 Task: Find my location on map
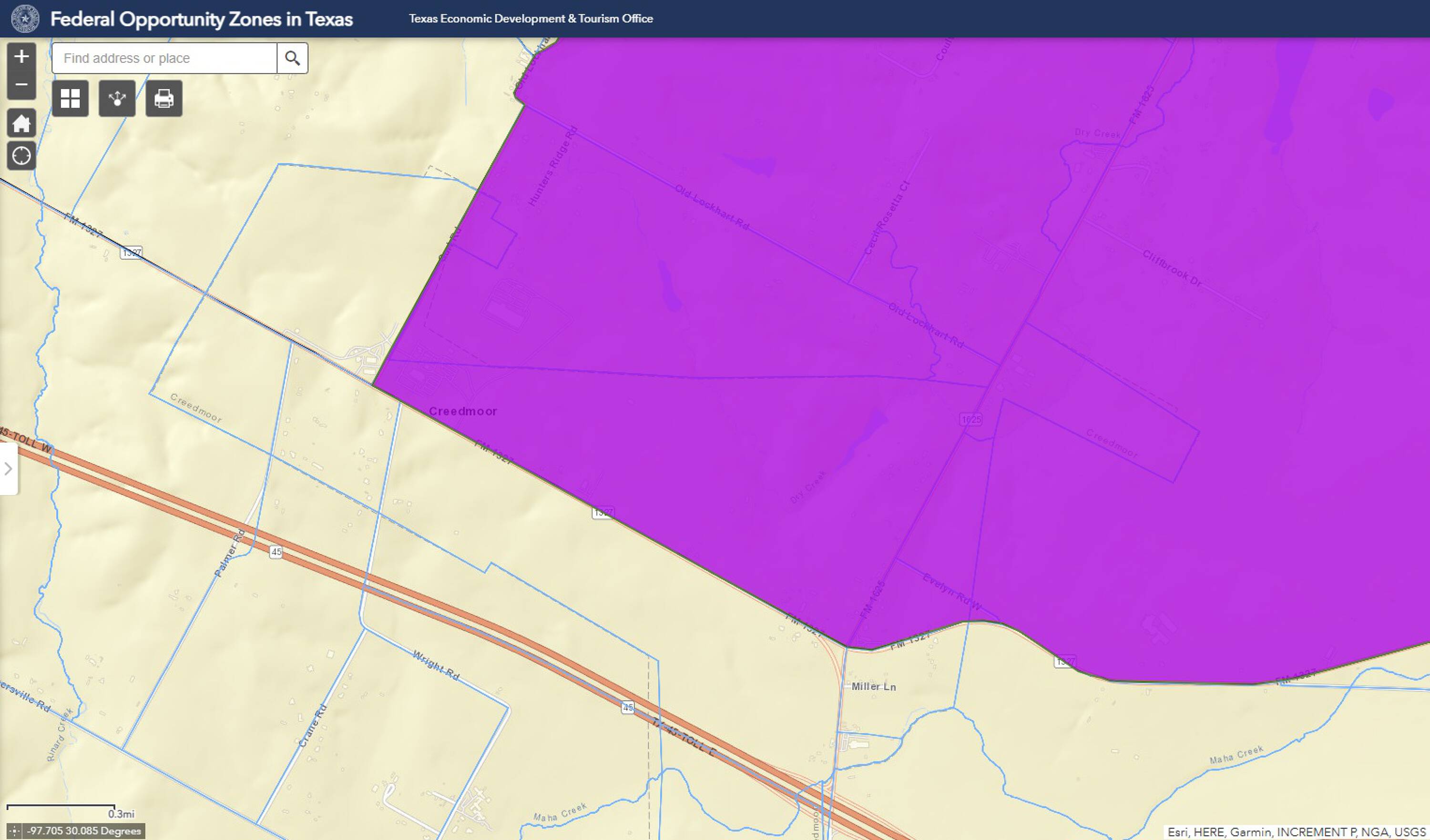21,155
